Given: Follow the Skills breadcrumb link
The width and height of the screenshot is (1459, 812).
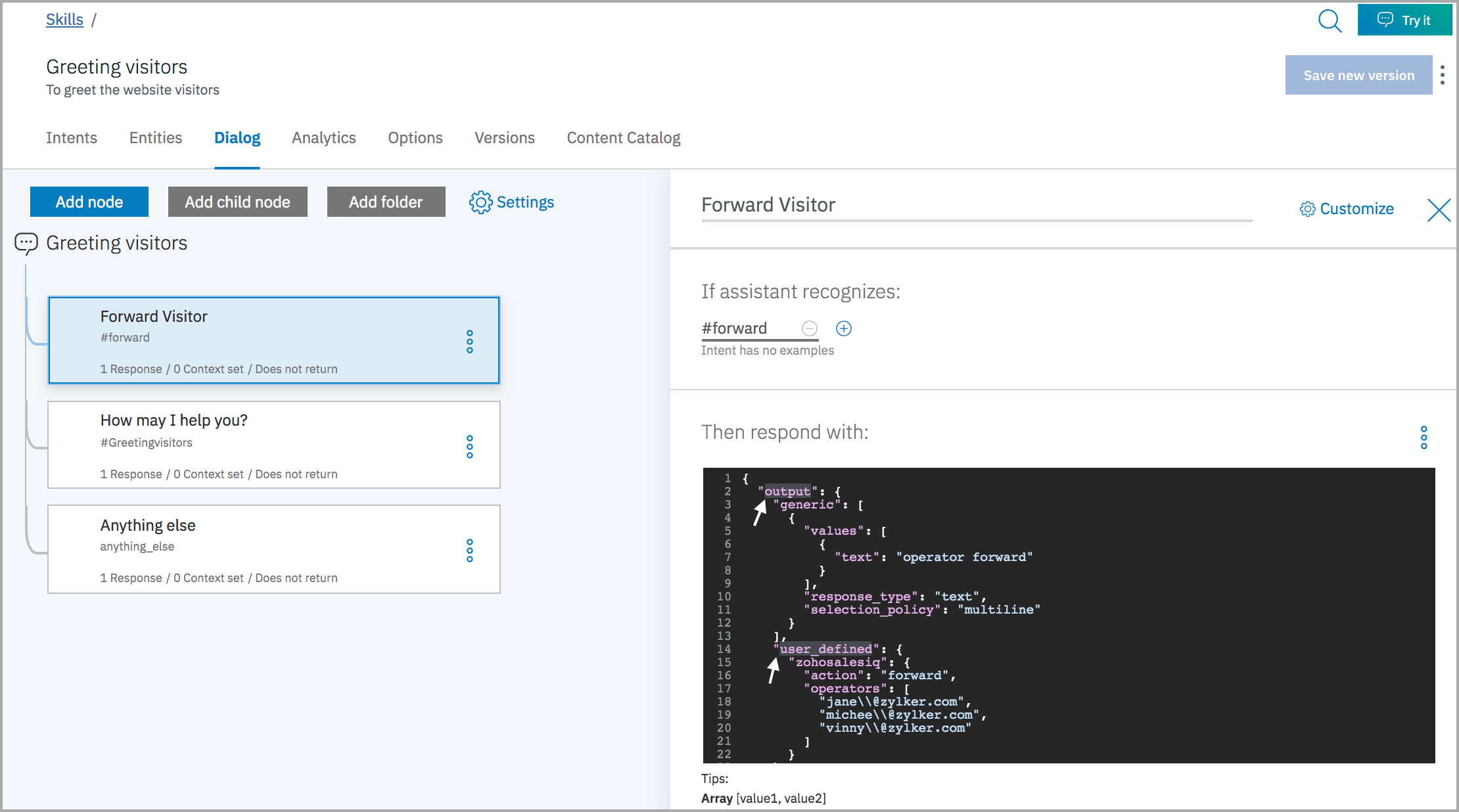Looking at the screenshot, I should coord(64,19).
